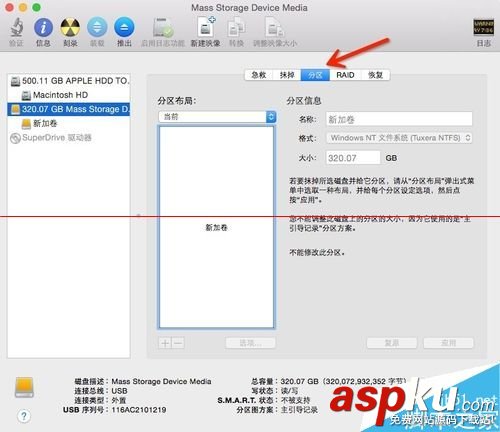
Task: Open the Log (日志) toolbar icon
Action: point(483,27)
